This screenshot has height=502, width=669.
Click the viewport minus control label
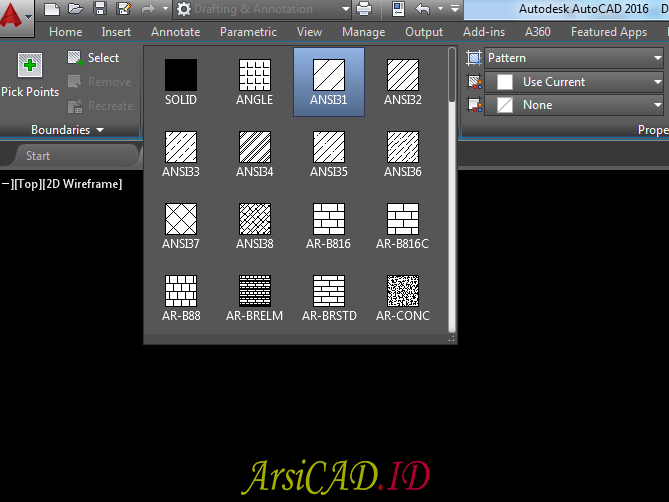(x=7, y=184)
